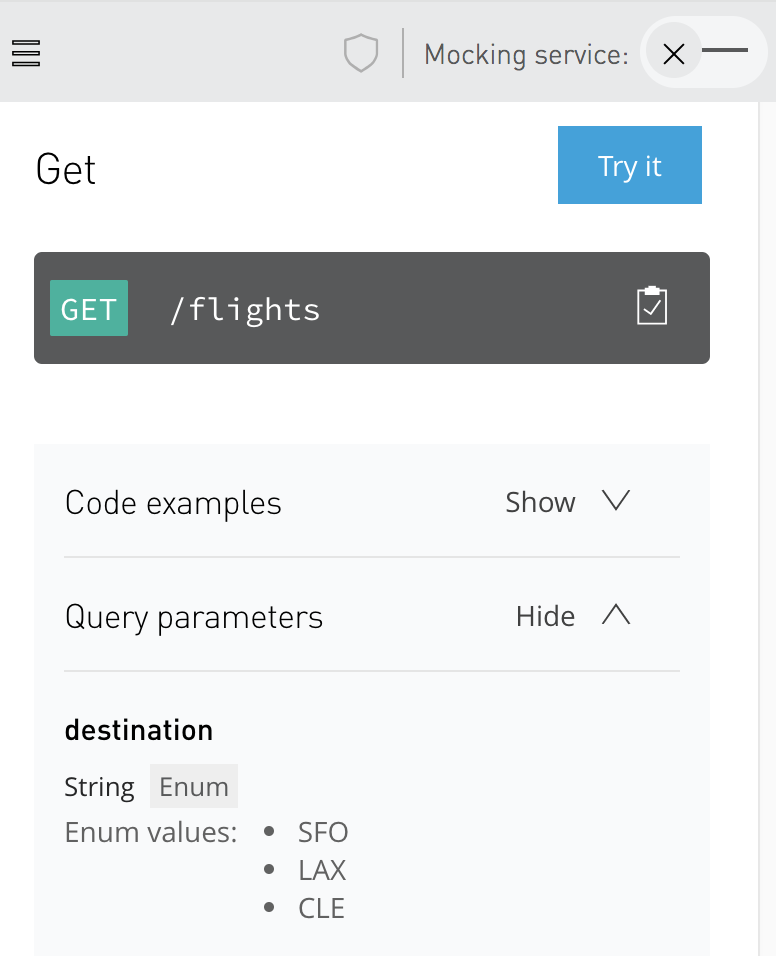Image resolution: width=776 pixels, height=956 pixels.
Task: Click the Enum type badge
Action: pyautogui.click(x=194, y=786)
